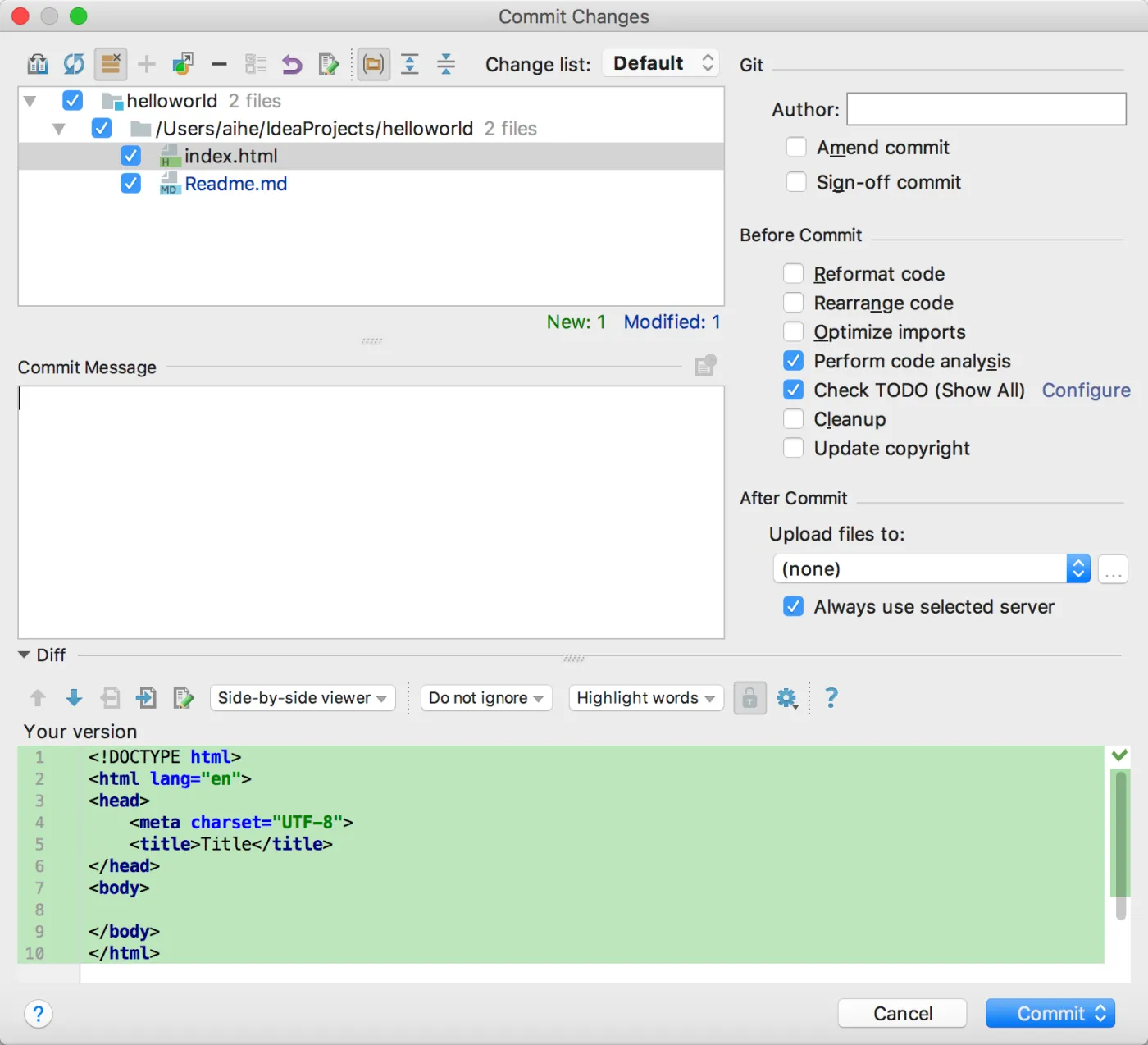The image size is (1148, 1045).
Task: Click the grayed checklist icon in toolbar
Action: click(256, 64)
